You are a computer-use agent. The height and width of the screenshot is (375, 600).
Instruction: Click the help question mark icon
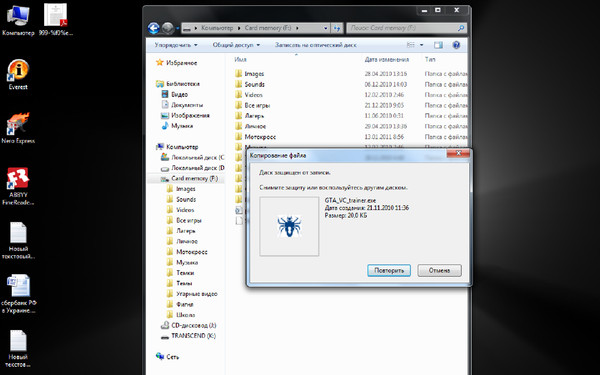[x=456, y=45]
